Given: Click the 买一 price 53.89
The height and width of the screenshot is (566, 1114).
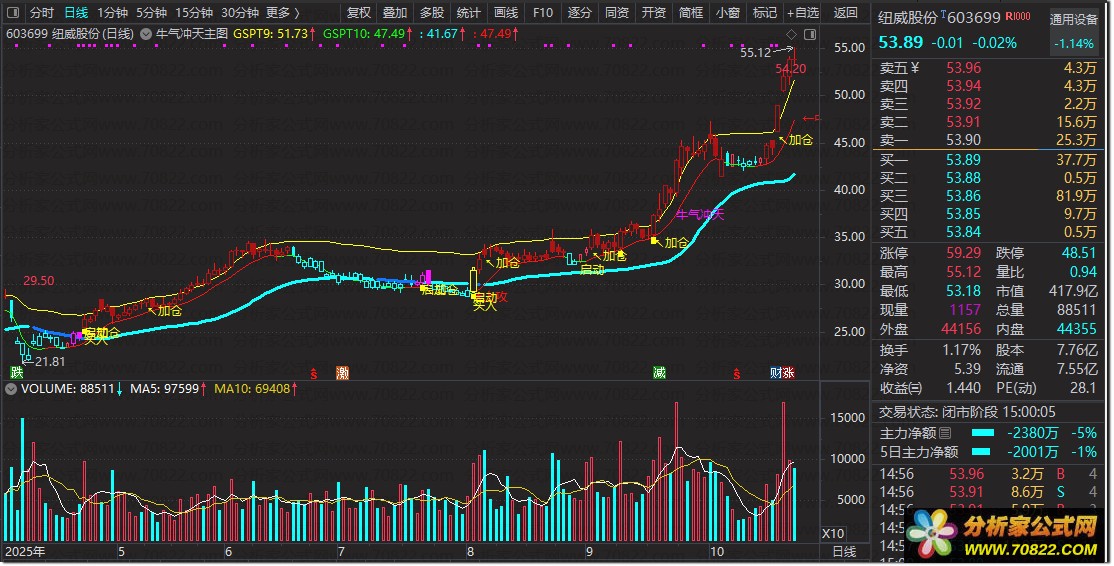Looking at the screenshot, I should tap(963, 160).
